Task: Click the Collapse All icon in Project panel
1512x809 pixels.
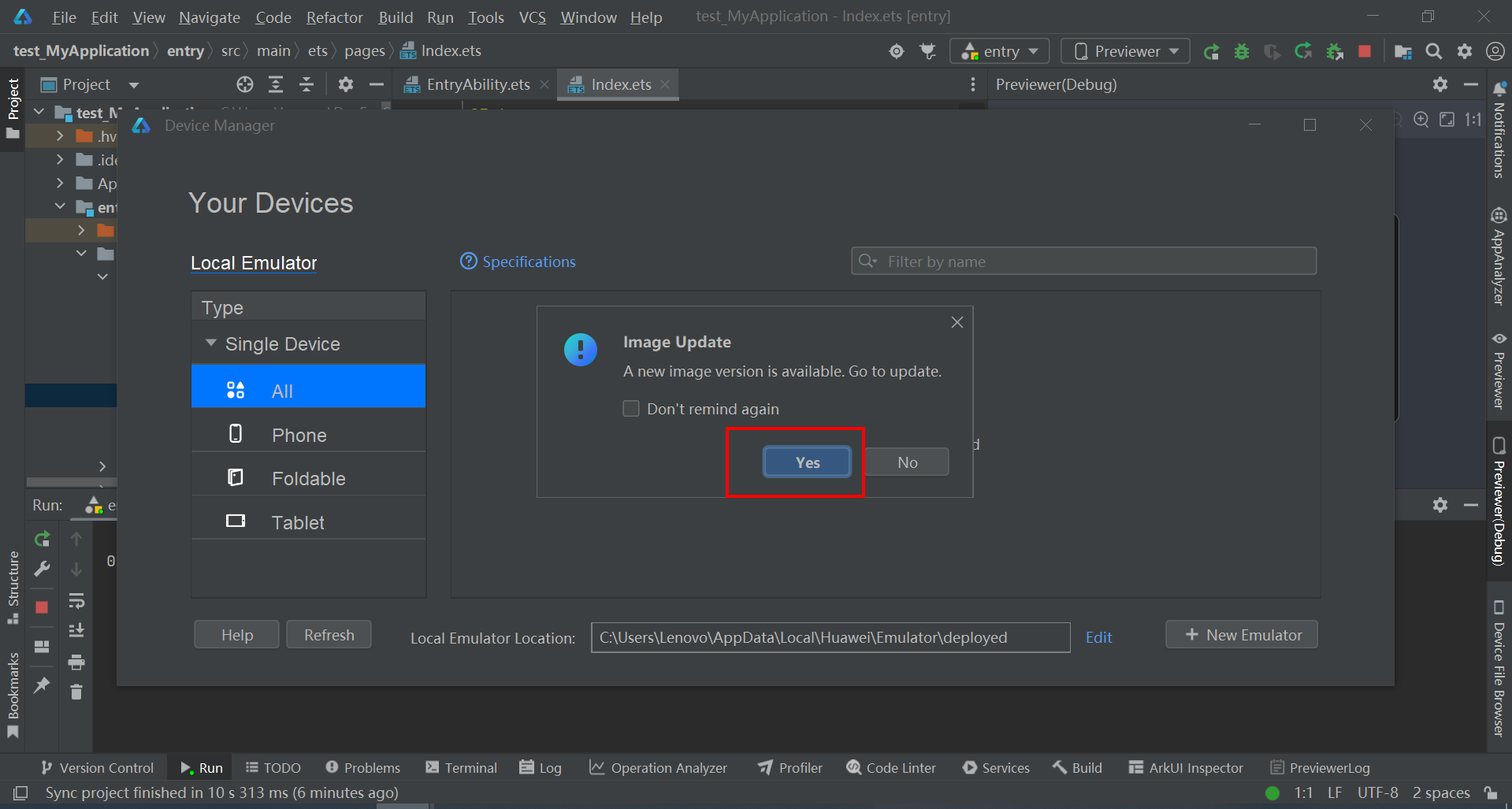Action: point(306,84)
